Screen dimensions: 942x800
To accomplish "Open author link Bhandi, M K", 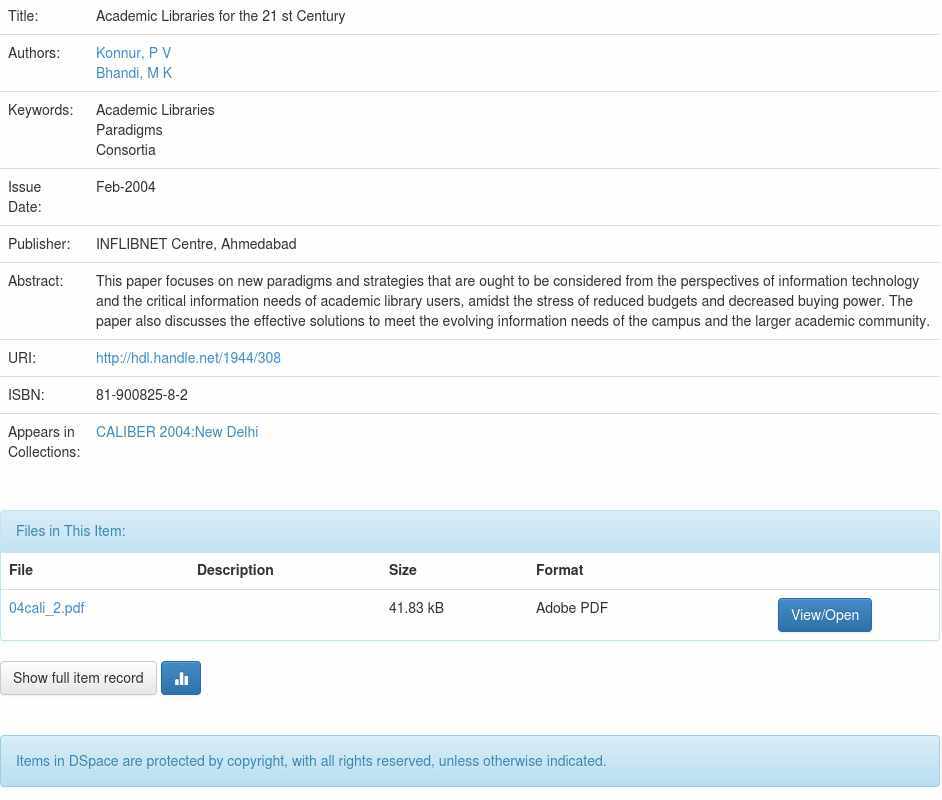I will pos(134,73).
